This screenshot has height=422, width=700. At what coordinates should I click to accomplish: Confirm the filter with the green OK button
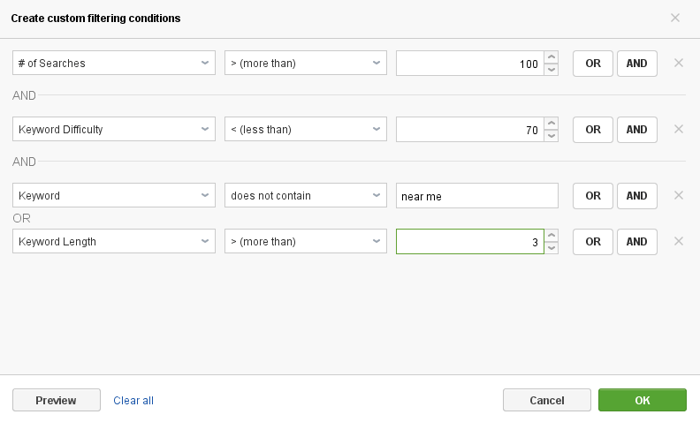(642, 400)
